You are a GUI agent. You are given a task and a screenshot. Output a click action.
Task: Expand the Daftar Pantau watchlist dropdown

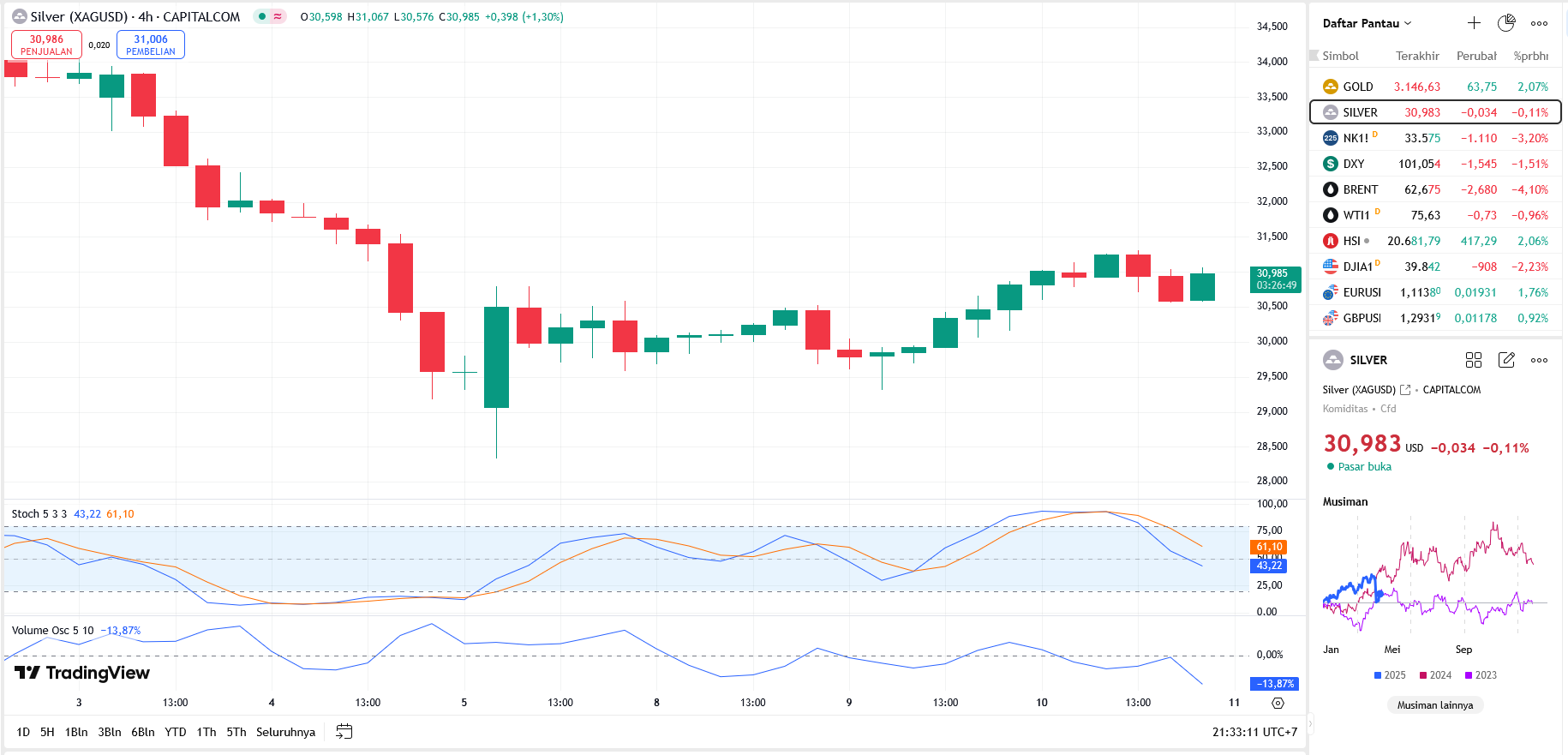[1367, 23]
